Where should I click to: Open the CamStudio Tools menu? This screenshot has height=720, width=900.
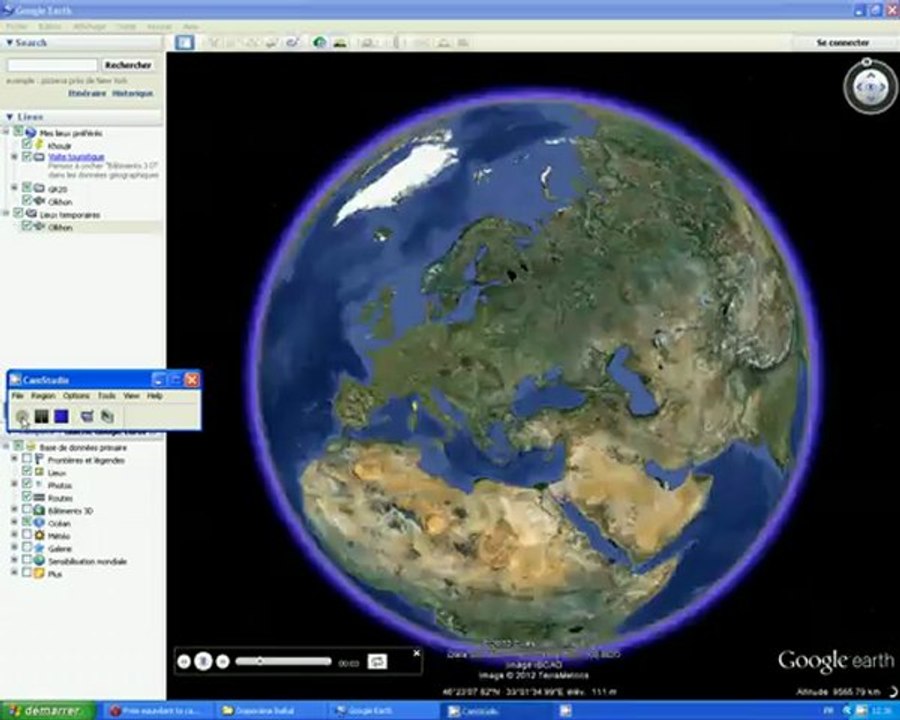(106, 396)
